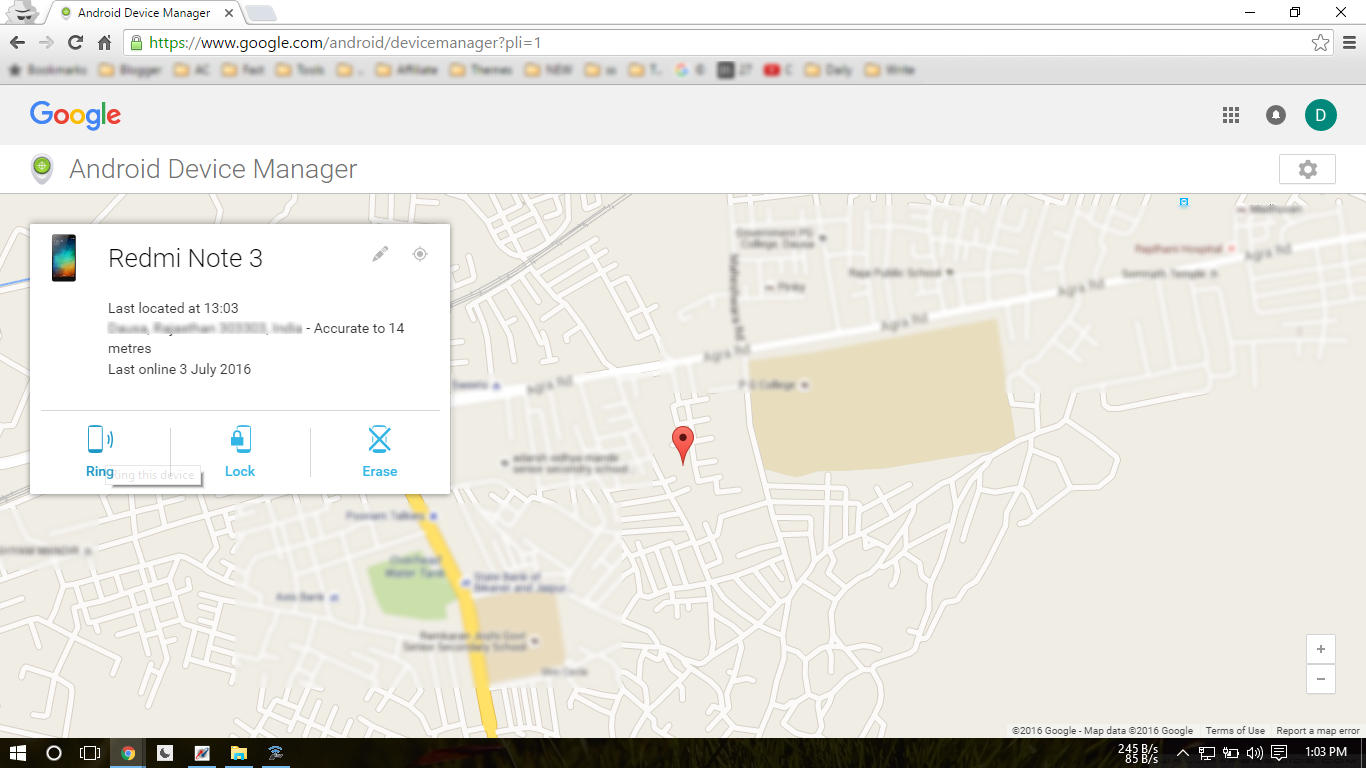Open the Fast bookmark folder
This screenshot has width=1366, height=768.
(243, 70)
